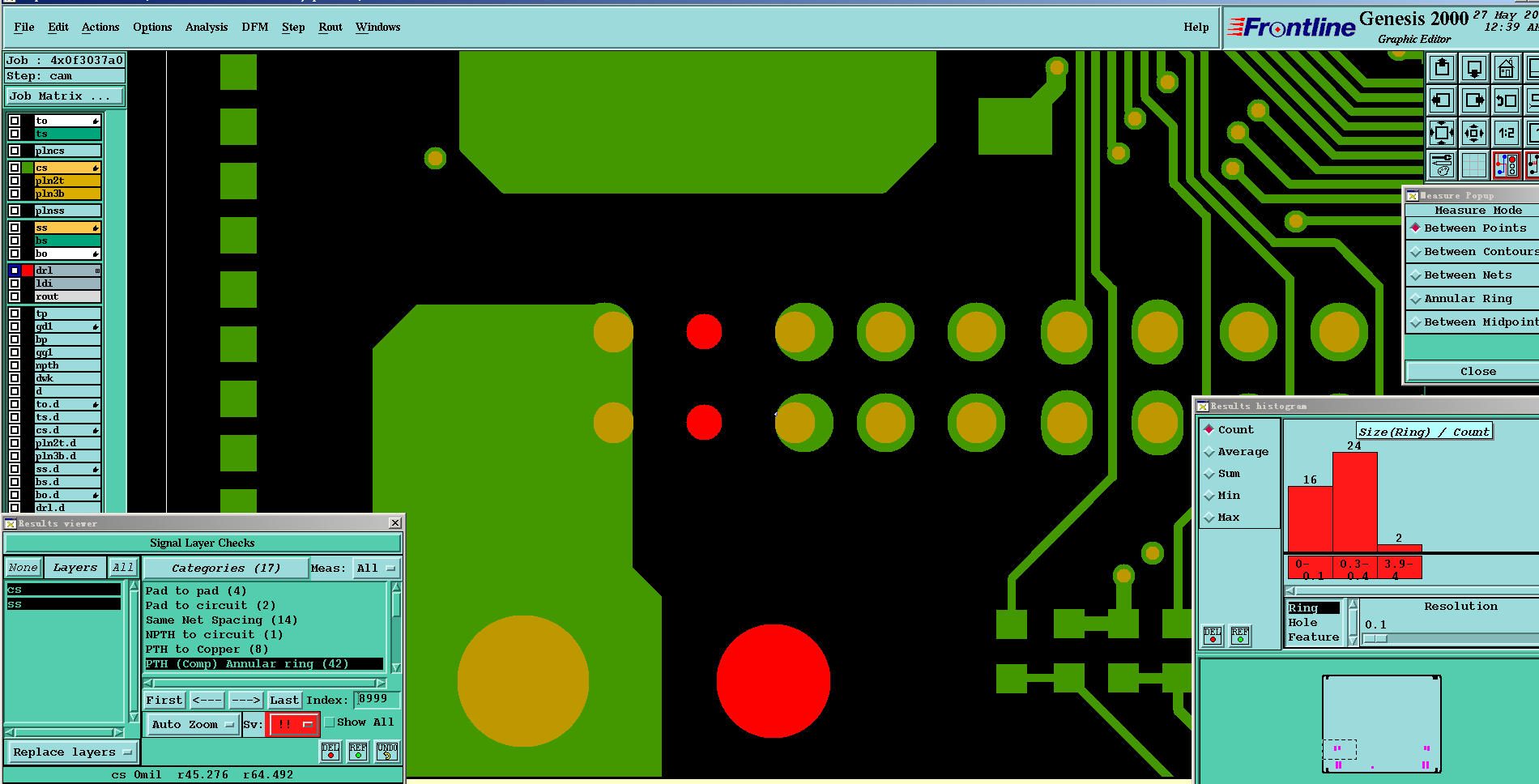This screenshot has height=784, width=1539.
Task: Click the Resolution slider
Action: (1450, 638)
